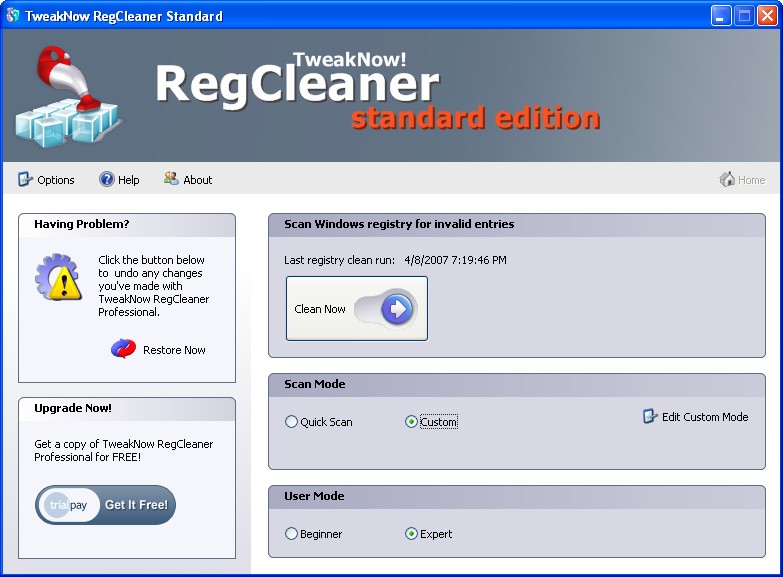The width and height of the screenshot is (783, 577).
Task: Click the grayed Home house icon
Action: (x=727, y=180)
